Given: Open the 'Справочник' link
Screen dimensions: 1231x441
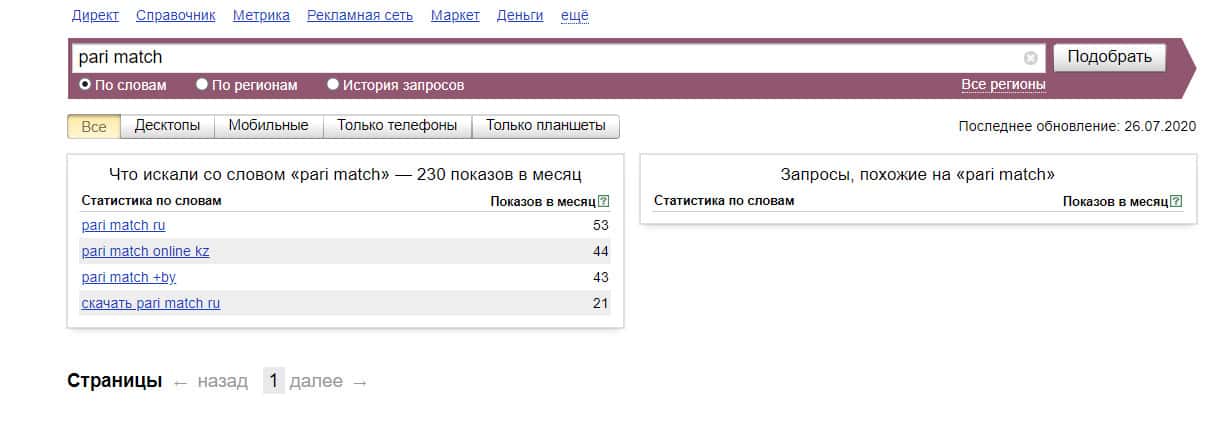Looking at the screenshot, I should click(175, 16).
